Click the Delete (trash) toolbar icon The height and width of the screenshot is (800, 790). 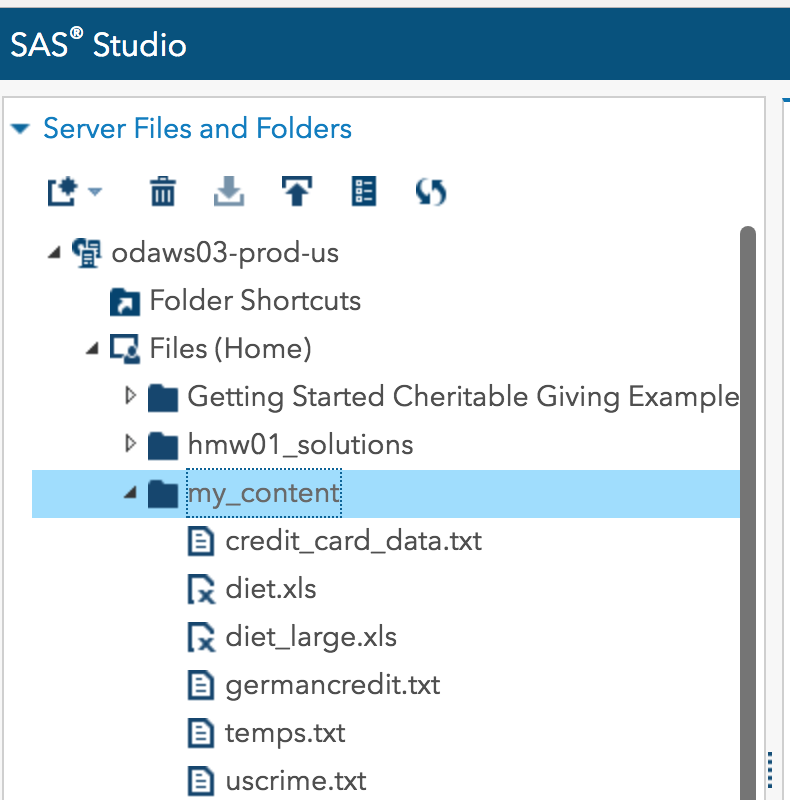pyautogui.click(x=163, y=191)
